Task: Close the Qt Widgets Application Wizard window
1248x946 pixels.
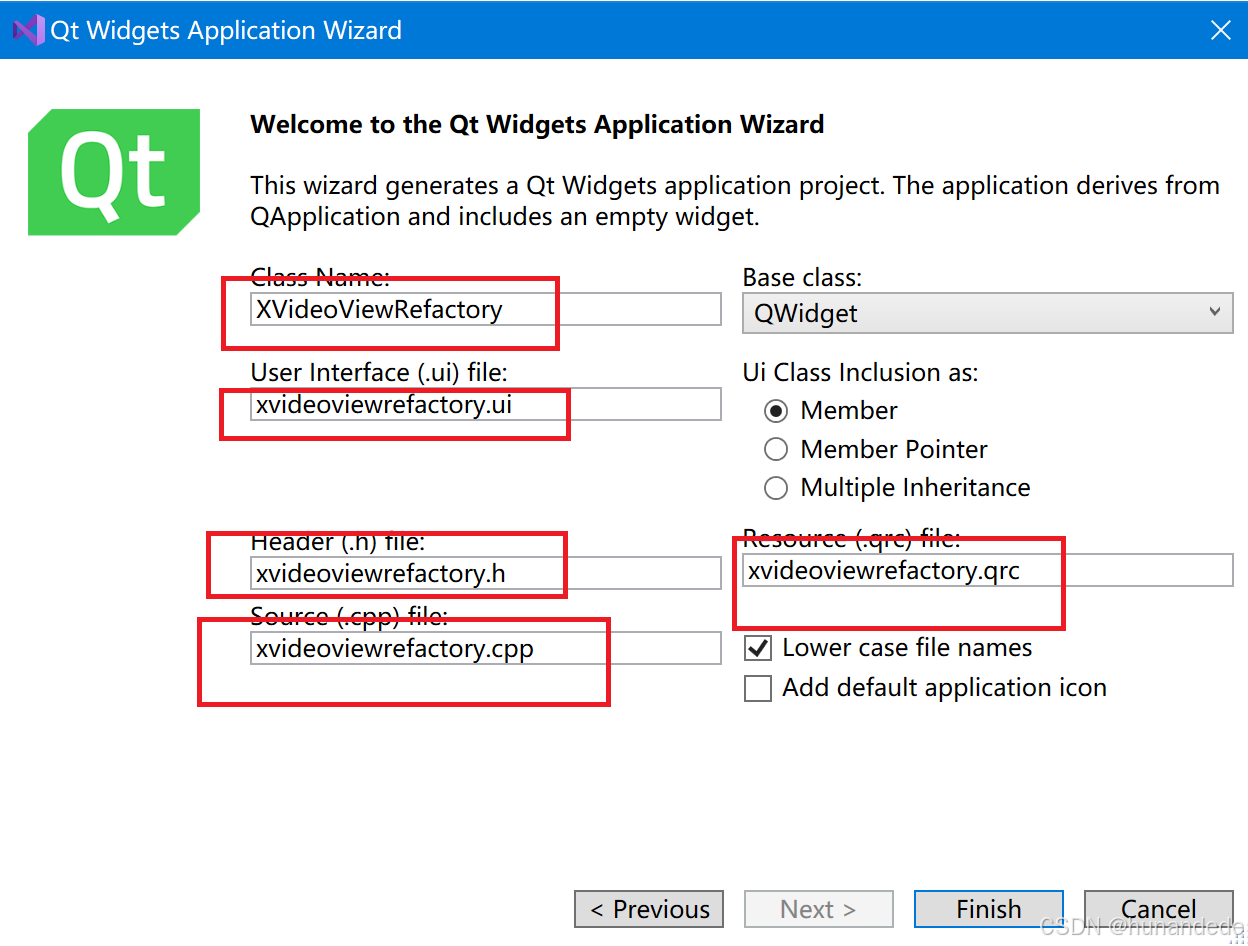Action: 1220,30
